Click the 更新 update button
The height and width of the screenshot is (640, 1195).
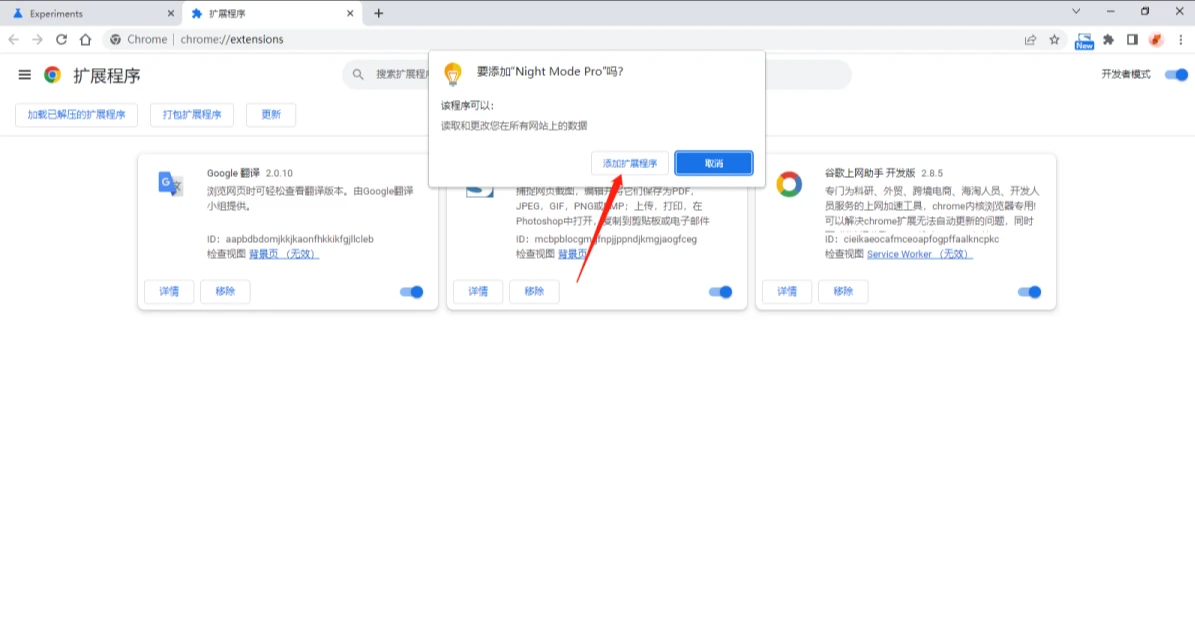click(x=271, y=114)
